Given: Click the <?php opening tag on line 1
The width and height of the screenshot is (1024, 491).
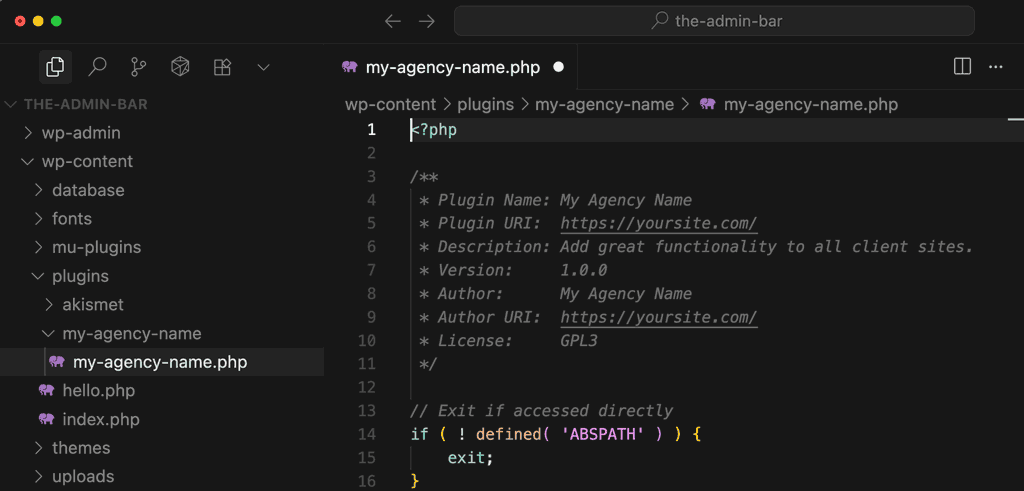Looking at the screenshot, I should [x=434, y=130].
